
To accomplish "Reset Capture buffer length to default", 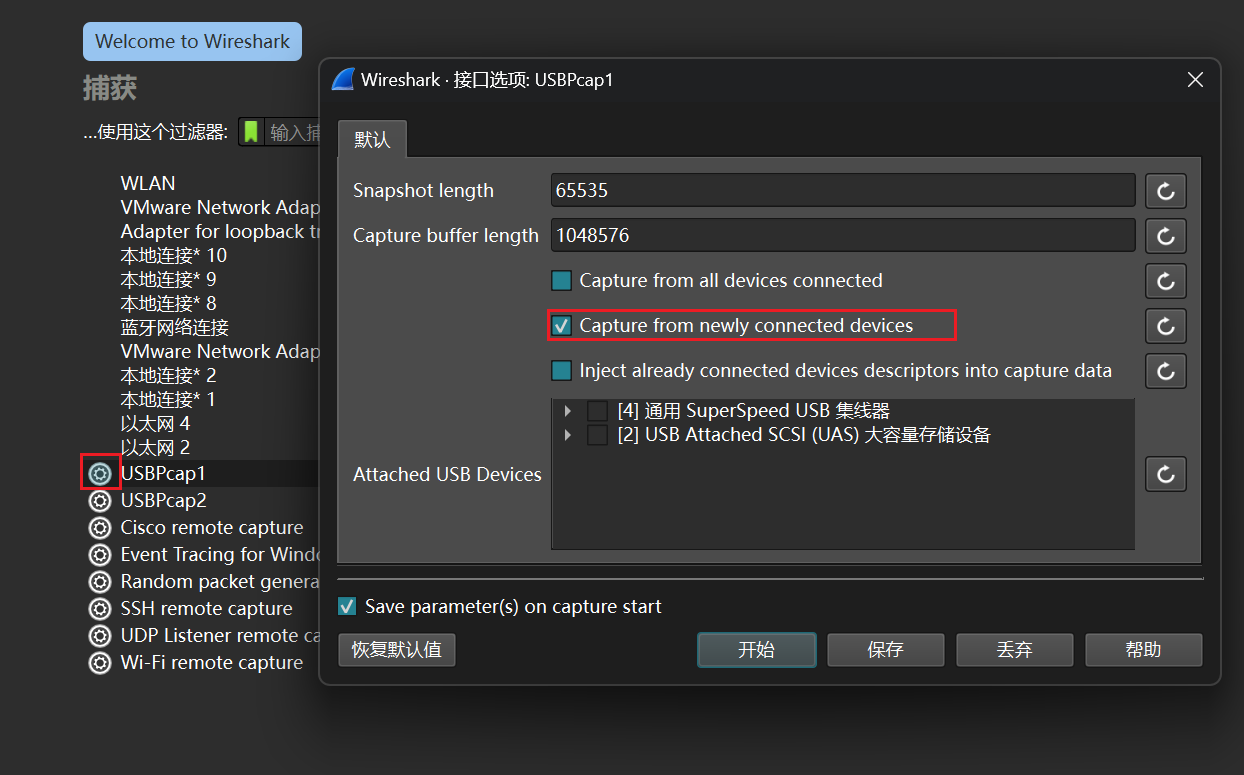I will (x=1166, y=236).
